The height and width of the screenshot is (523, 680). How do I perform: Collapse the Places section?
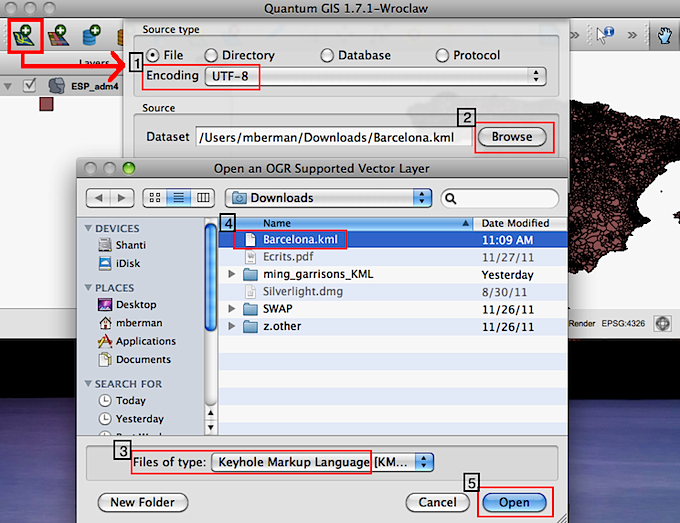click(x=88, y=288)
